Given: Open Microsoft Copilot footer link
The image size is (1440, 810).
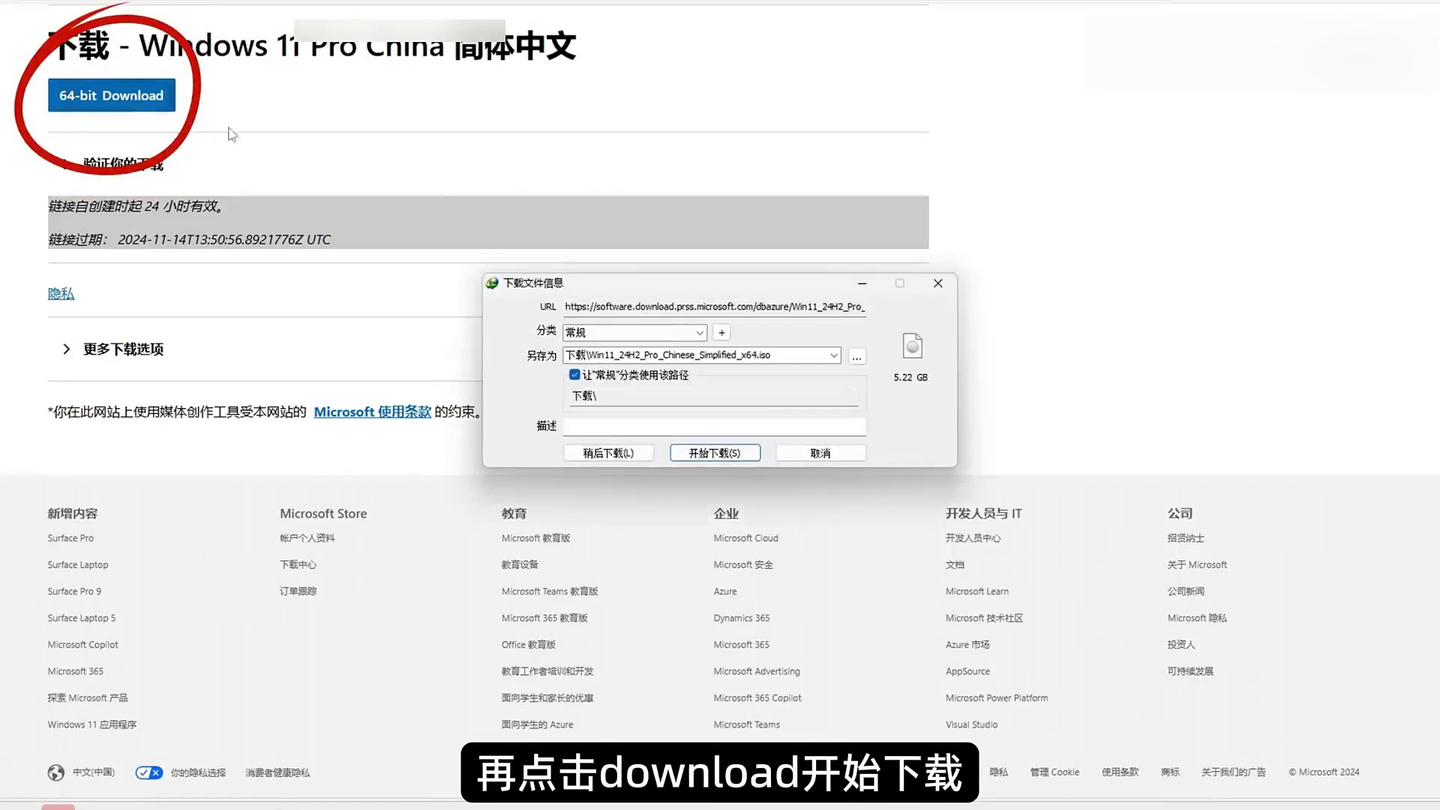Looking at the screenshot, I should [83, 645].
